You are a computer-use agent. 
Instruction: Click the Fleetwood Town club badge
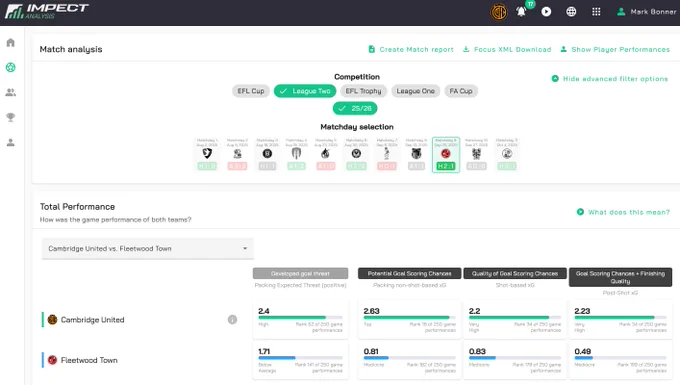[52, 360]
